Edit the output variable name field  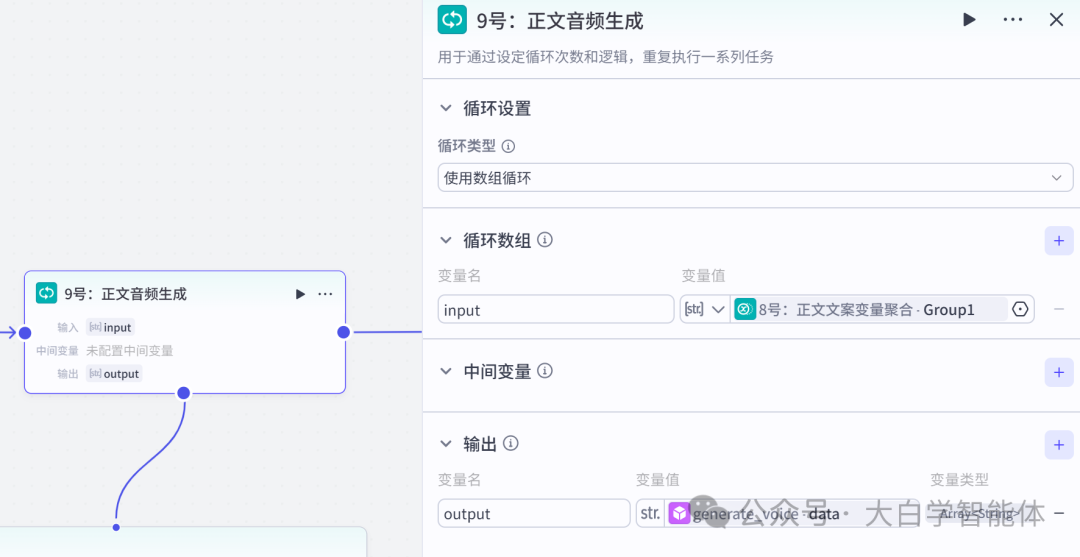534,514
